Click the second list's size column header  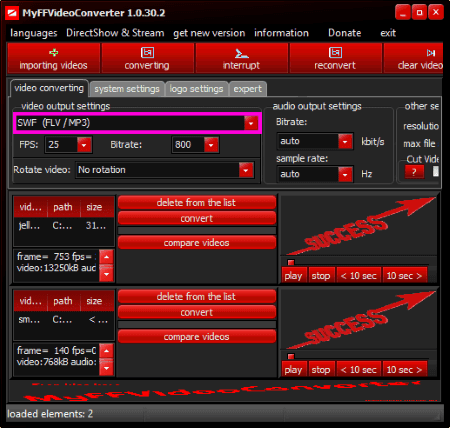97,301
